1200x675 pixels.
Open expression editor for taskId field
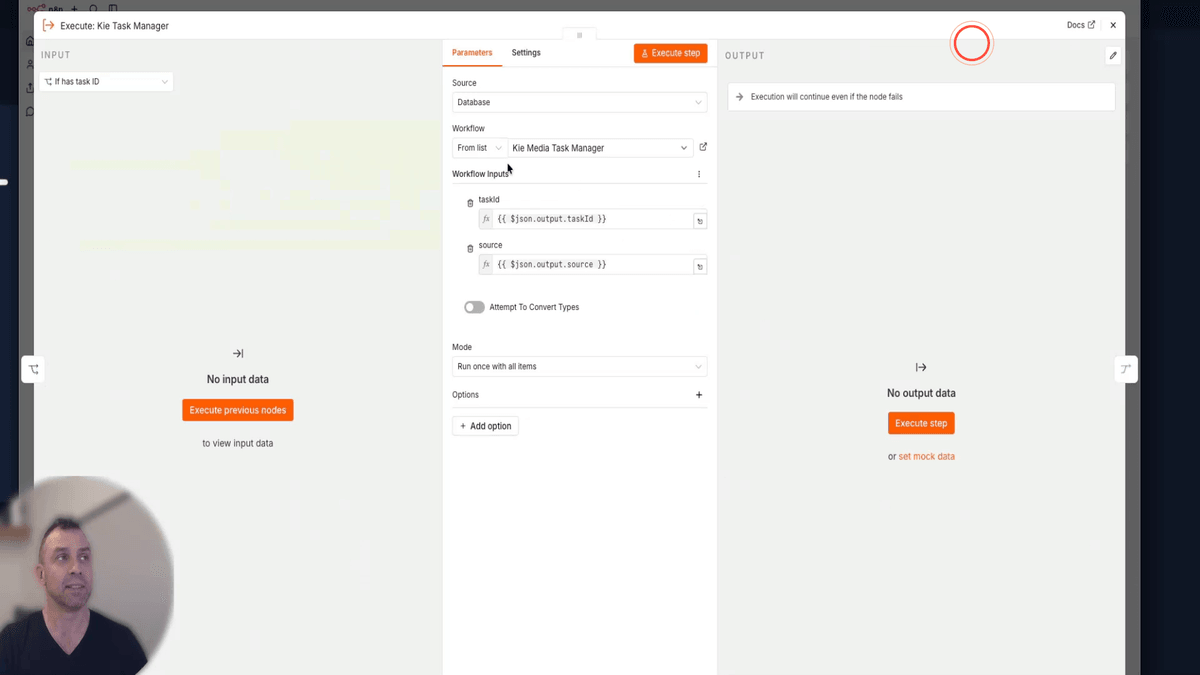[700, 221]
